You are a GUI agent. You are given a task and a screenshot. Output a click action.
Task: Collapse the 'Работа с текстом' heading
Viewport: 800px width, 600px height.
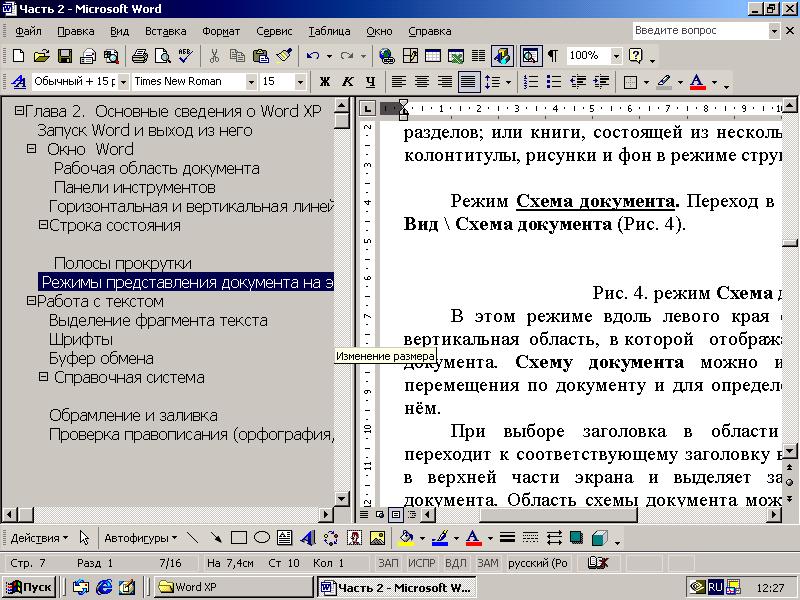pyautogui.click(x=32, y=301)
